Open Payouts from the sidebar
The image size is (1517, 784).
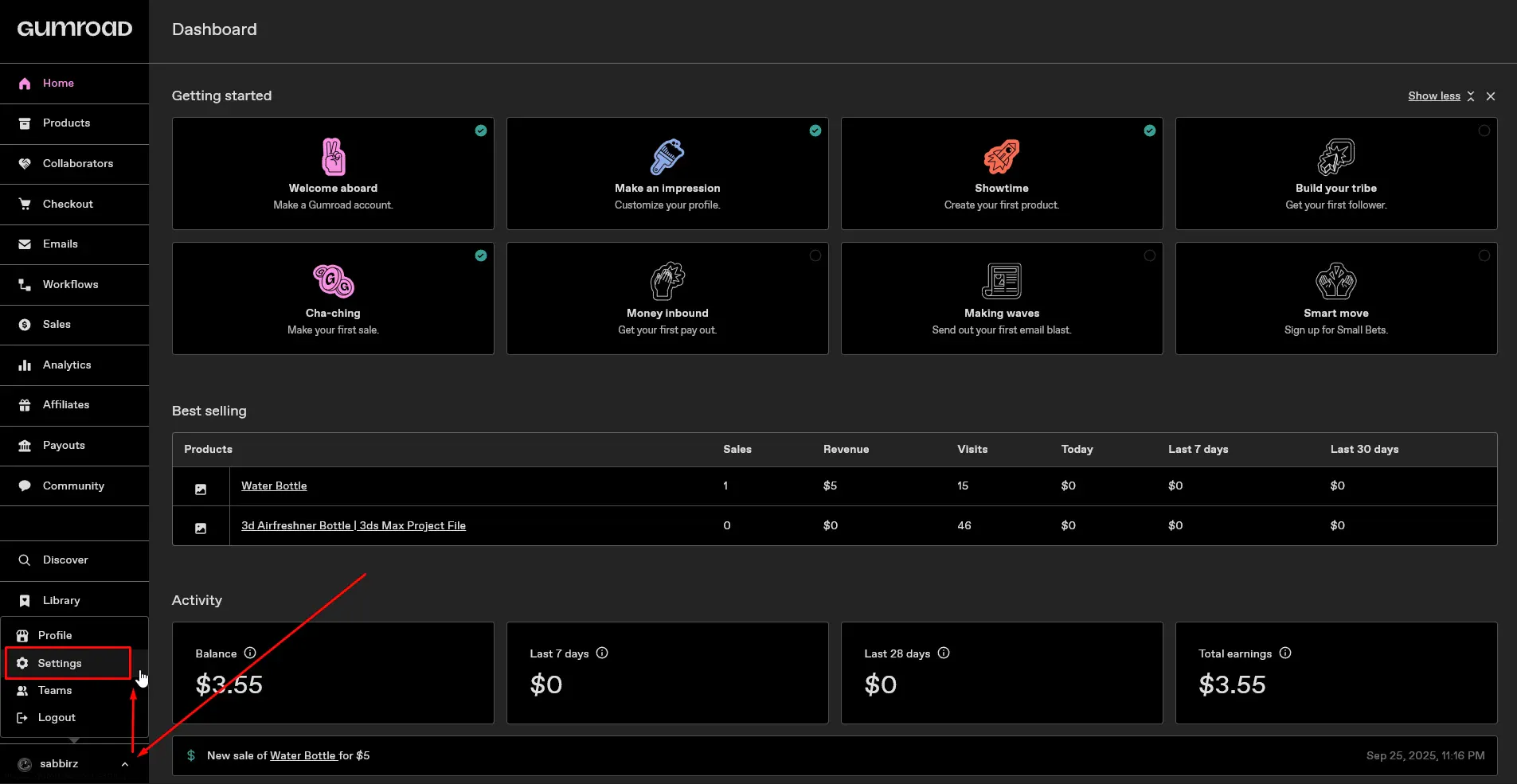pos(74,446)
